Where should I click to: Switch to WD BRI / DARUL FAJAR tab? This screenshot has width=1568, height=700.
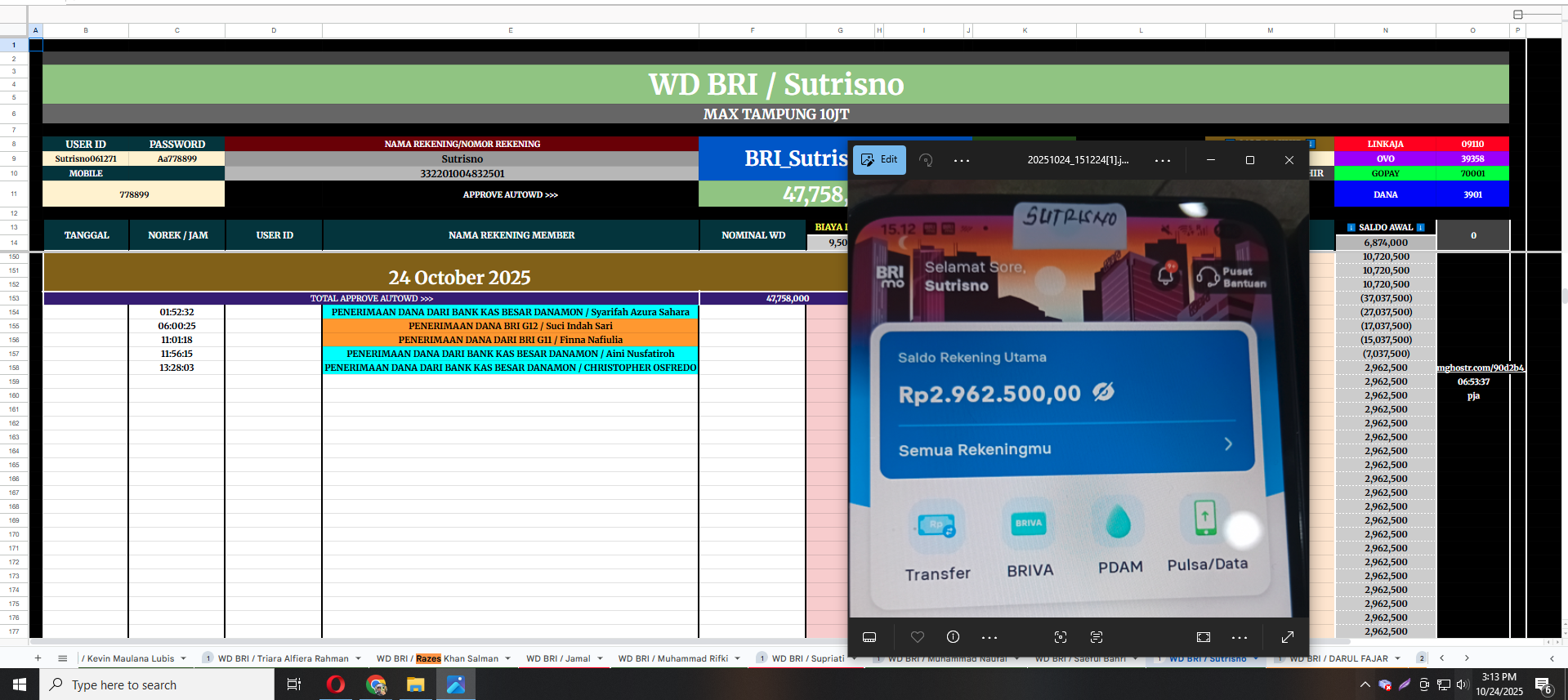pyautogui.click(x=1338, y=658)
